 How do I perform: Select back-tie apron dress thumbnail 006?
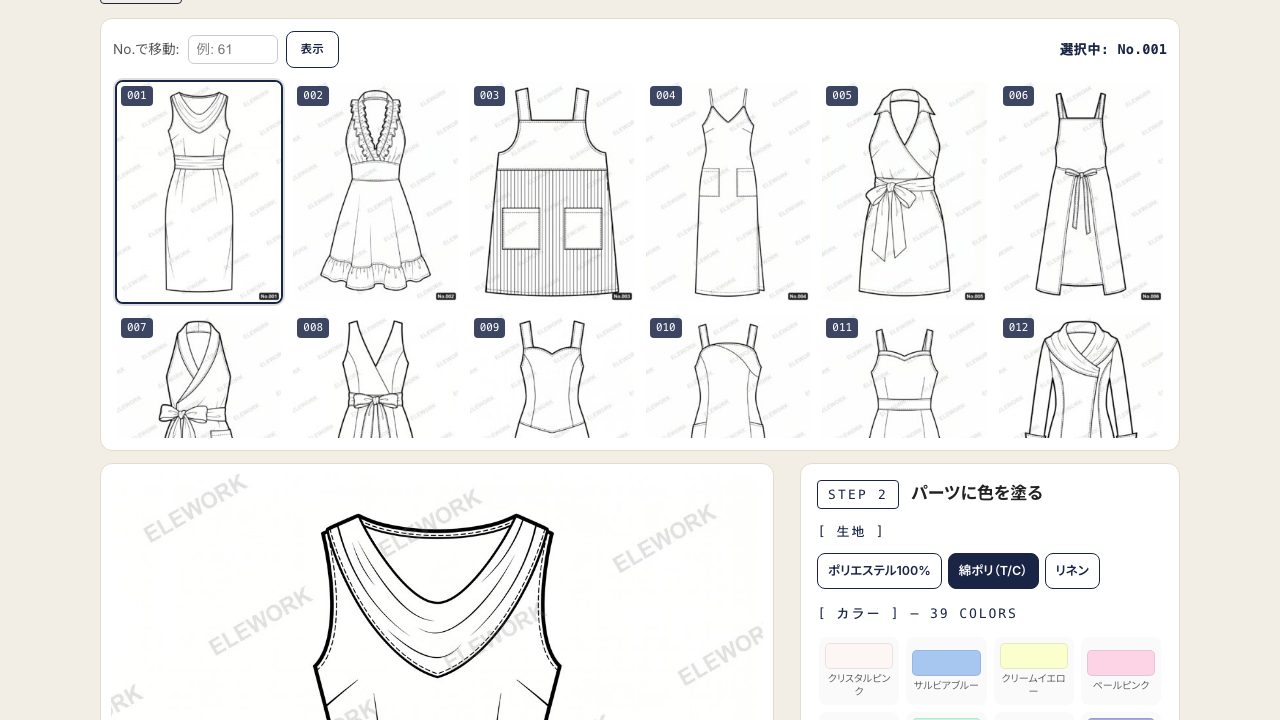(1081, 192)
